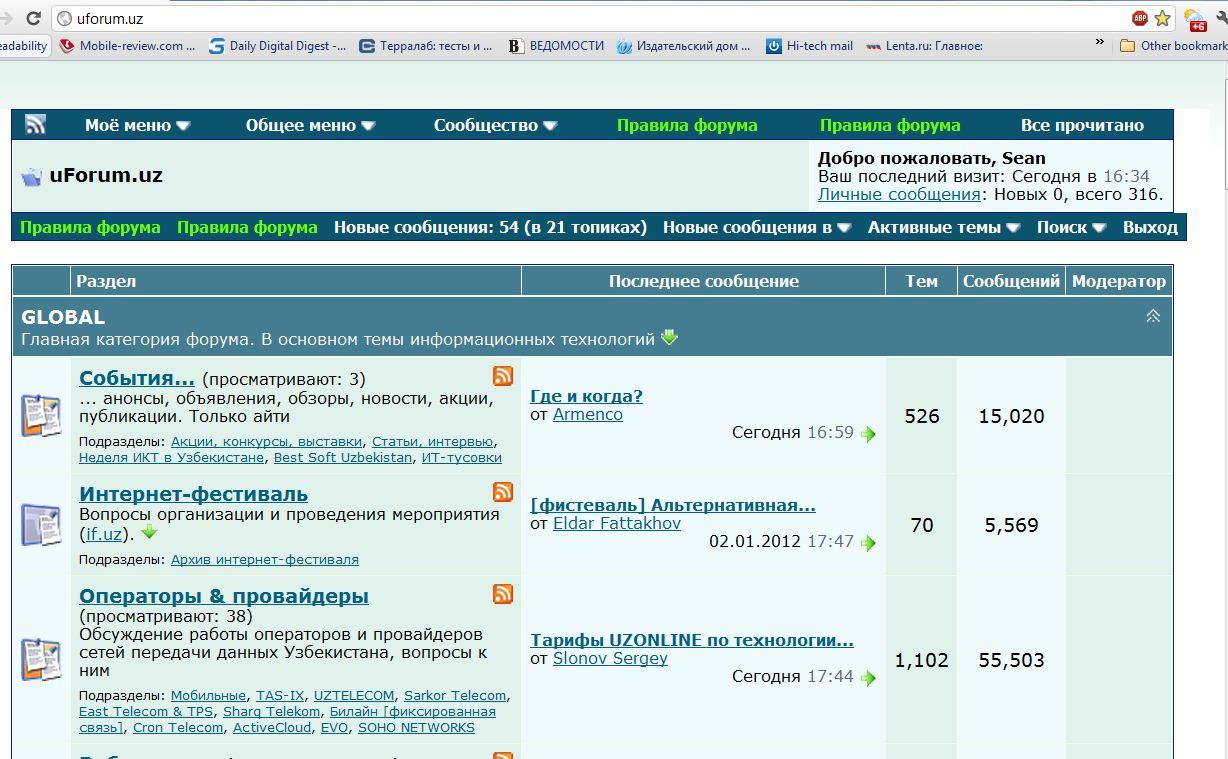Open the TAS-IX subforum
Screen dimensions: 1228x759
[280, 695]
